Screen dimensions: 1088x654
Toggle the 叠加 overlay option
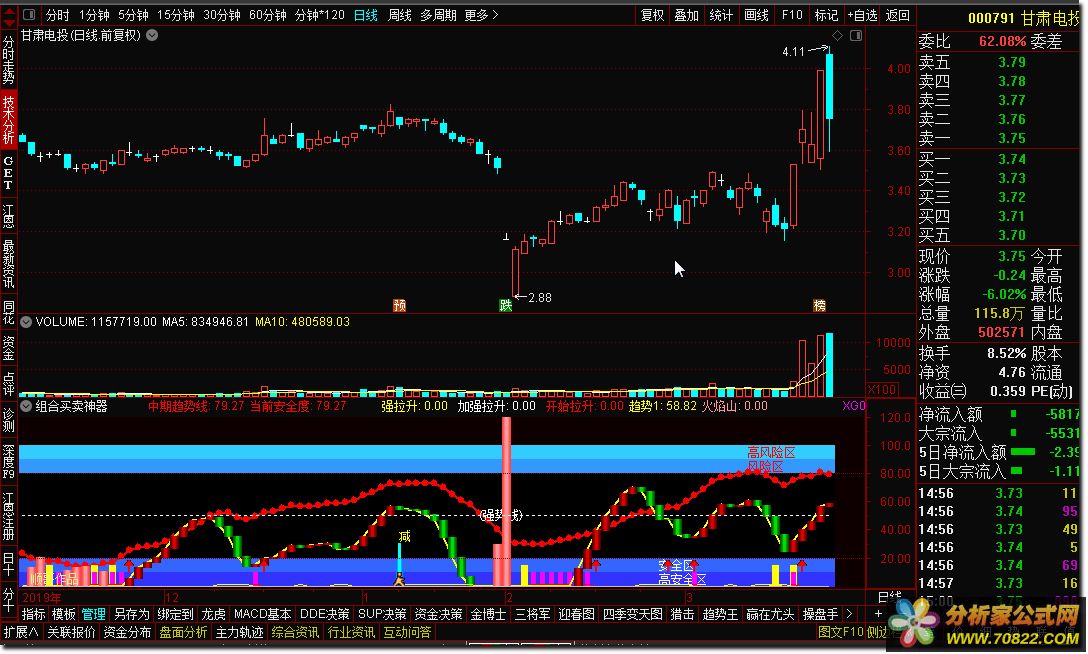click(686, 15)
